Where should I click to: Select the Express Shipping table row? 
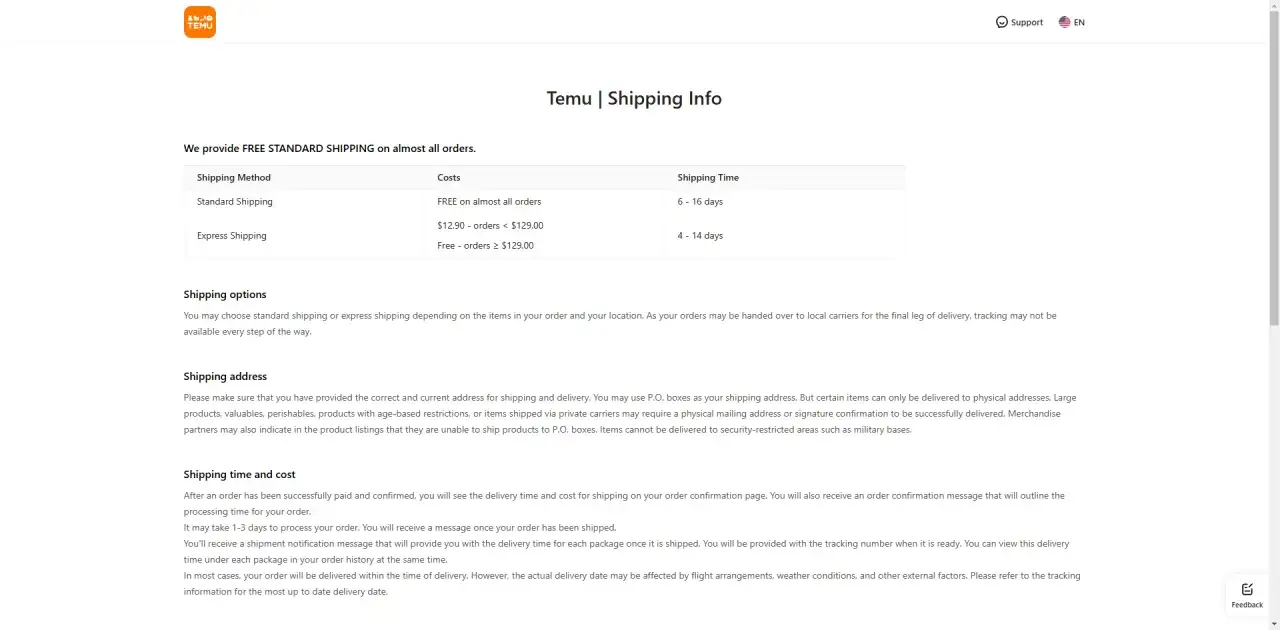click(x=544, y=236)
